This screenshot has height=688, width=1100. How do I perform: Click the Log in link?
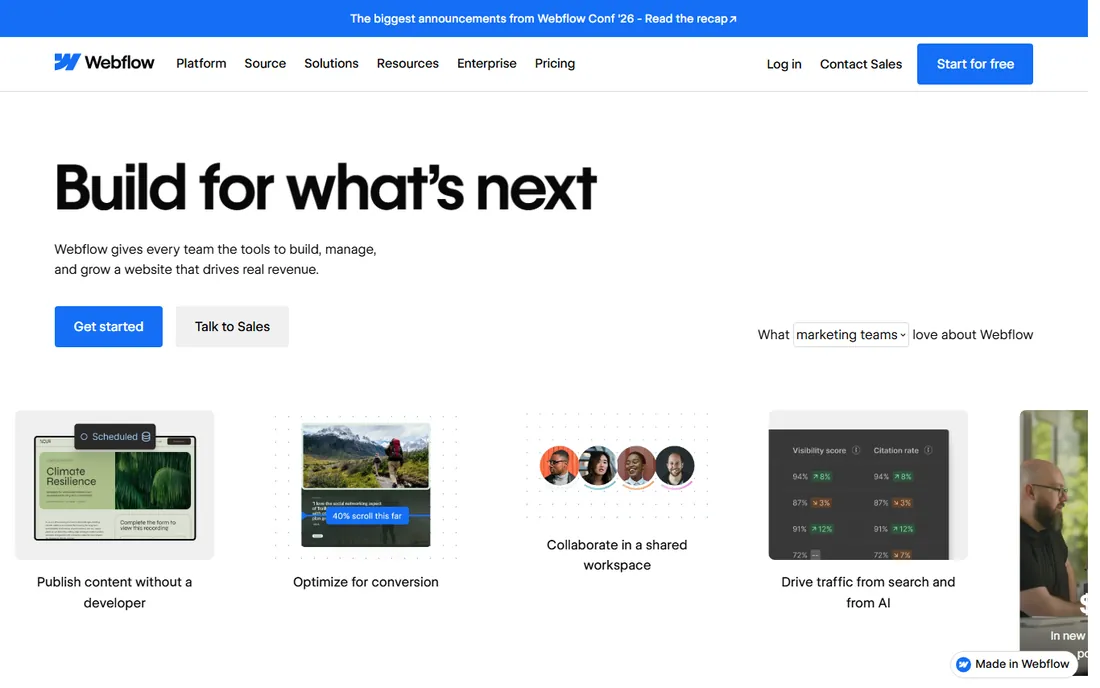pos(784,64)
